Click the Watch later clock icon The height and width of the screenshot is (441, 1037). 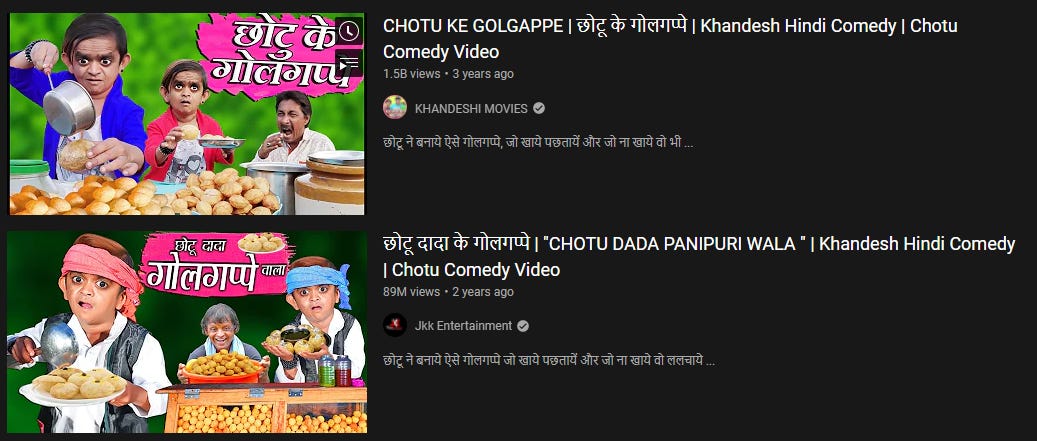pyautogui.click(x=349, y=30)
